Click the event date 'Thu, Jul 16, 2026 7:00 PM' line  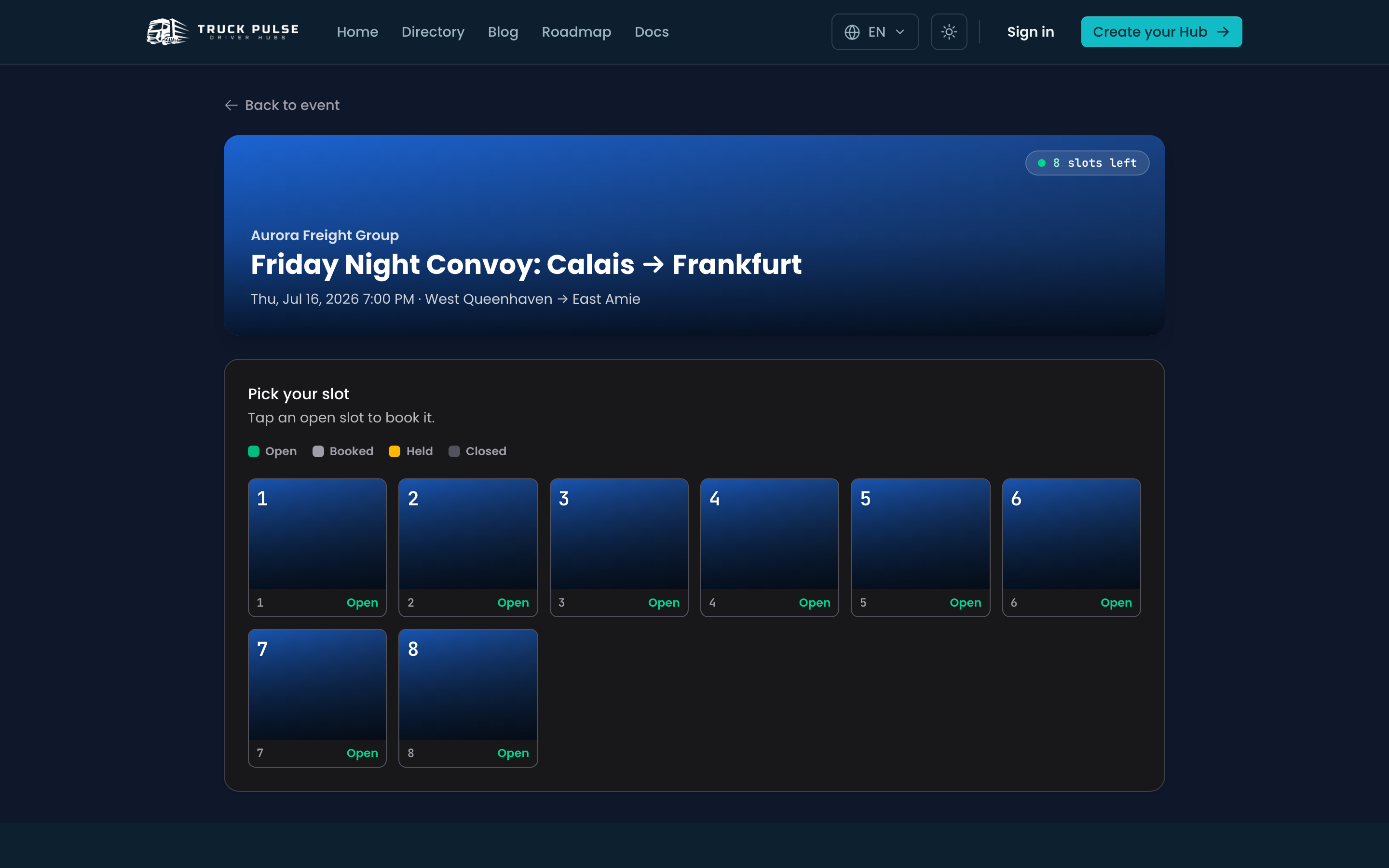coord(446,299)
